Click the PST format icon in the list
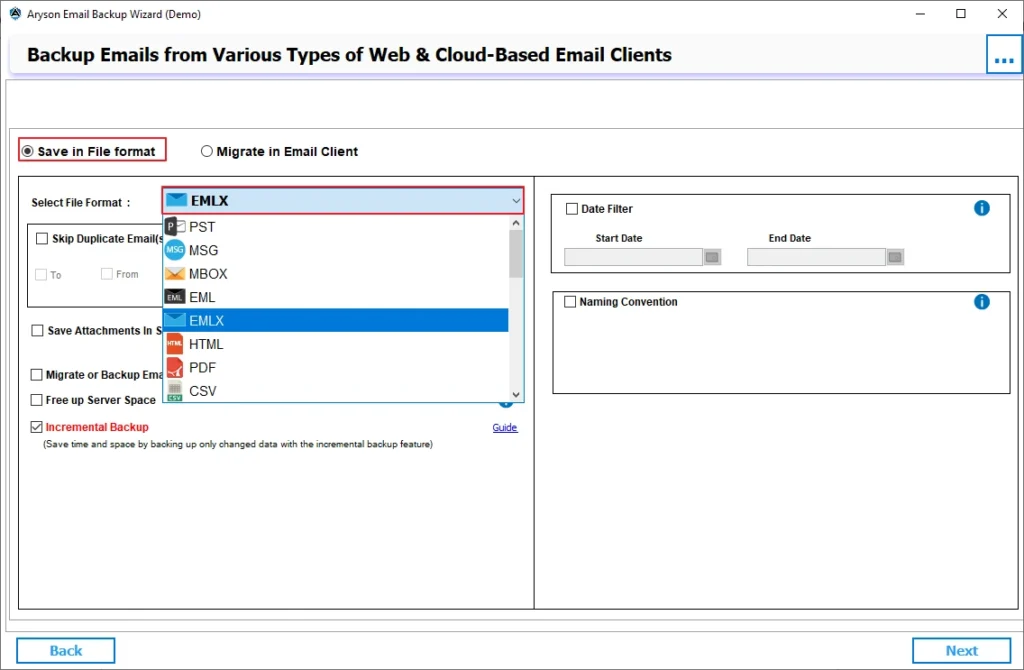1024x670 pixels. pyautogui.click(x=174, y=227)
